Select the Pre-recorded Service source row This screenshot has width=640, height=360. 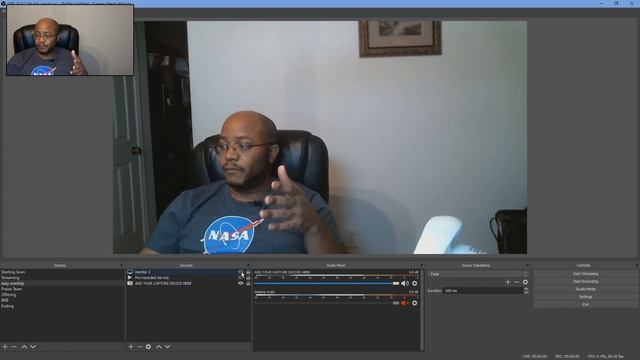point(189,278)
